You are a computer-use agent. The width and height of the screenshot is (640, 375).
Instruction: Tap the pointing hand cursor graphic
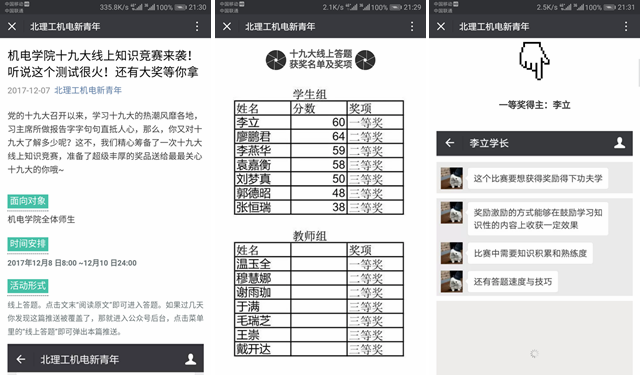pos(534,60)
